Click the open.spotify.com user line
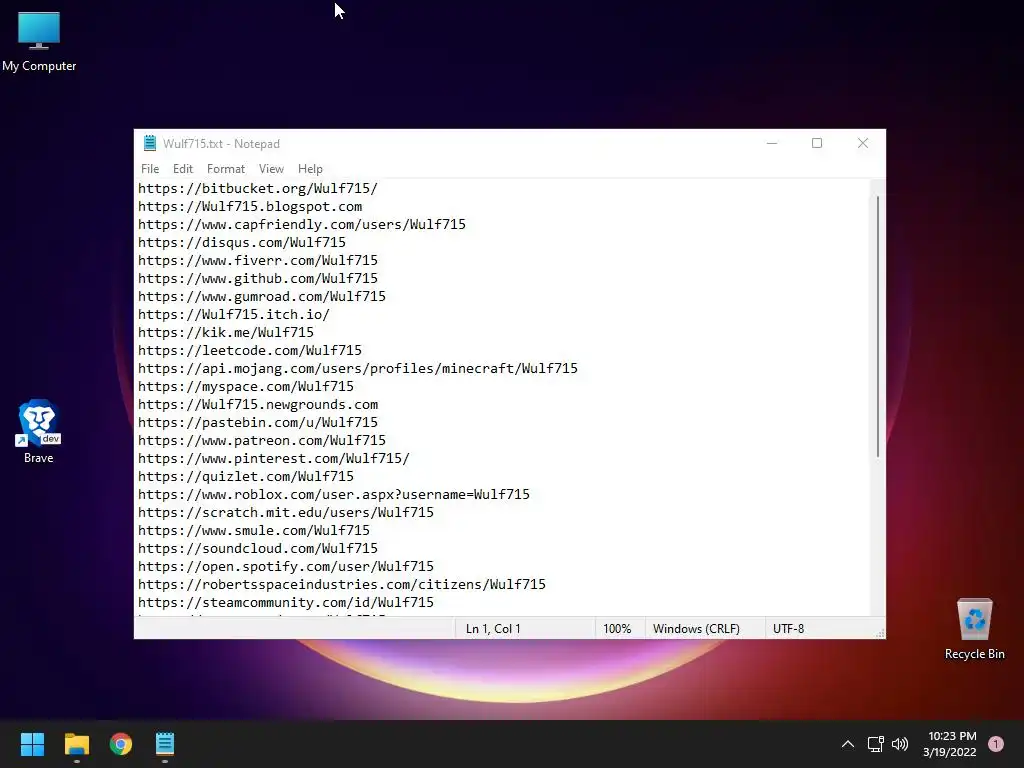This screenshot has width=1024, height=768. pos(285,567)
